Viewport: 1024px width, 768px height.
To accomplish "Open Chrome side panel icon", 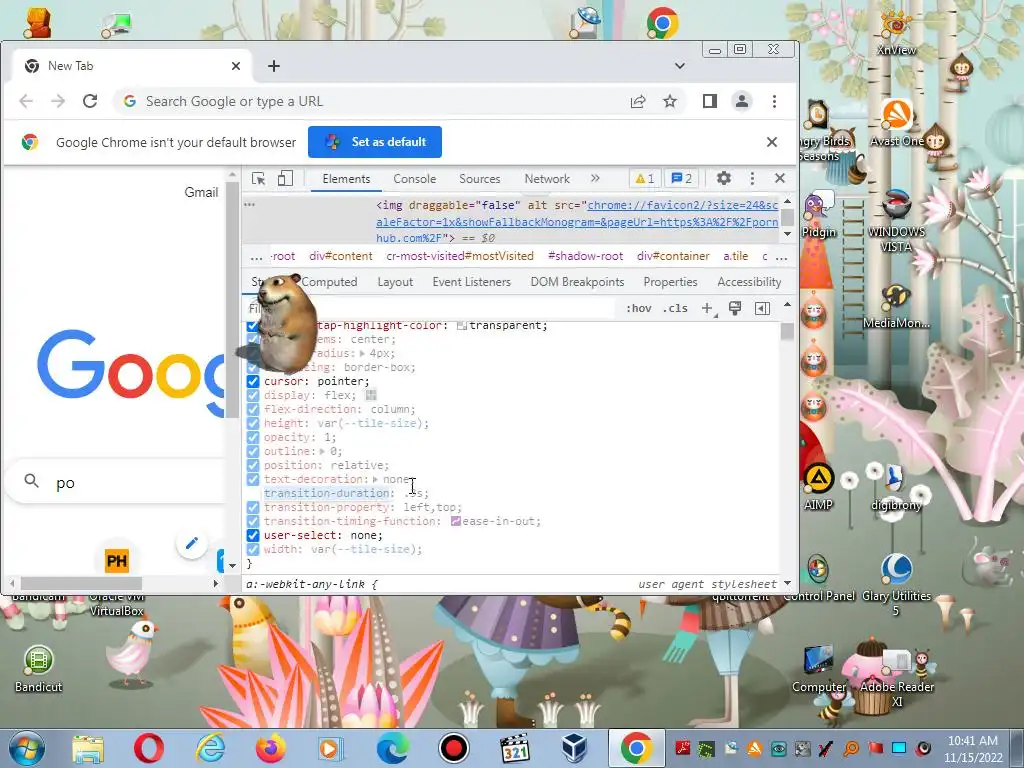I will (710, 101).
